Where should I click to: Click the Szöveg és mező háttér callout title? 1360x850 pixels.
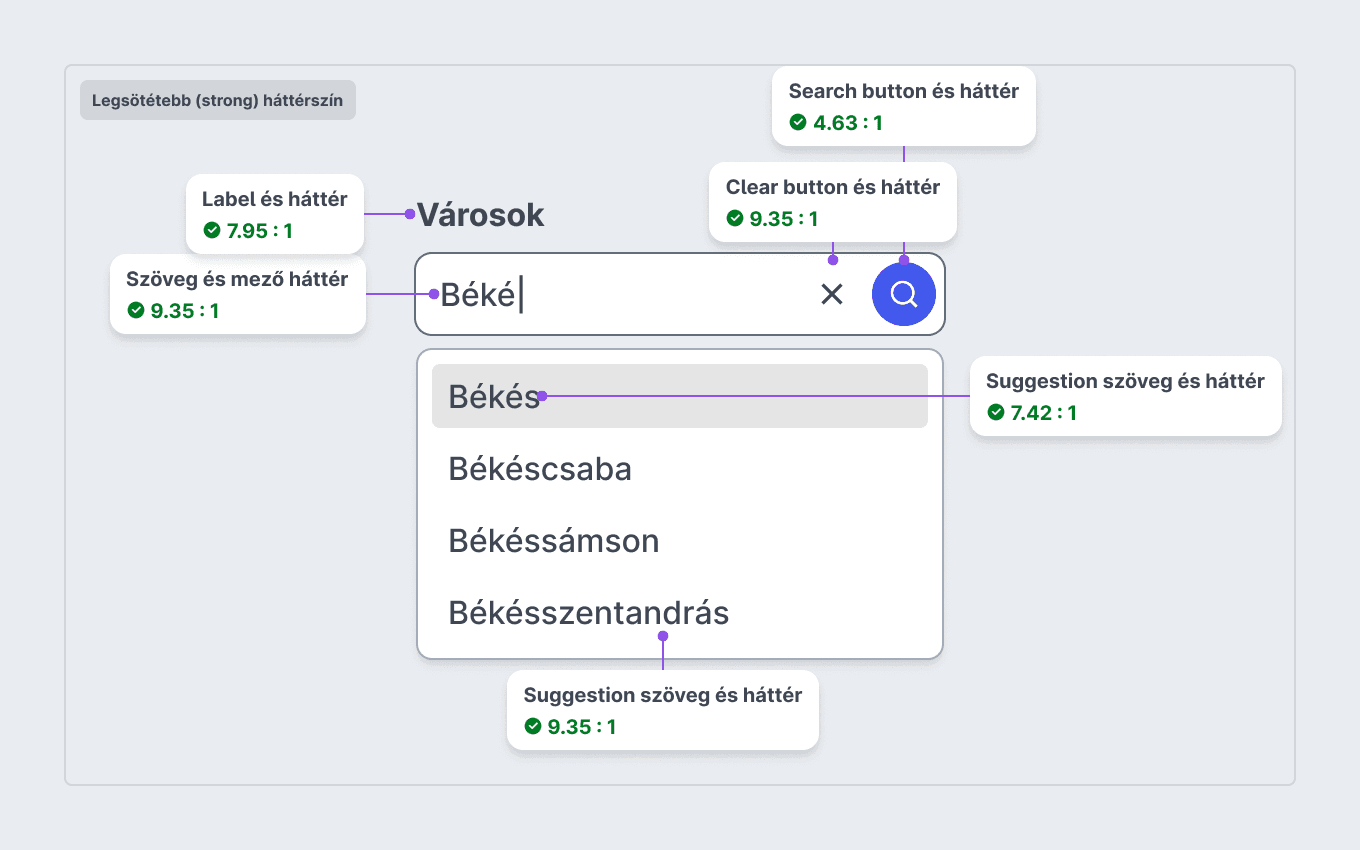[x=237, y=279]
